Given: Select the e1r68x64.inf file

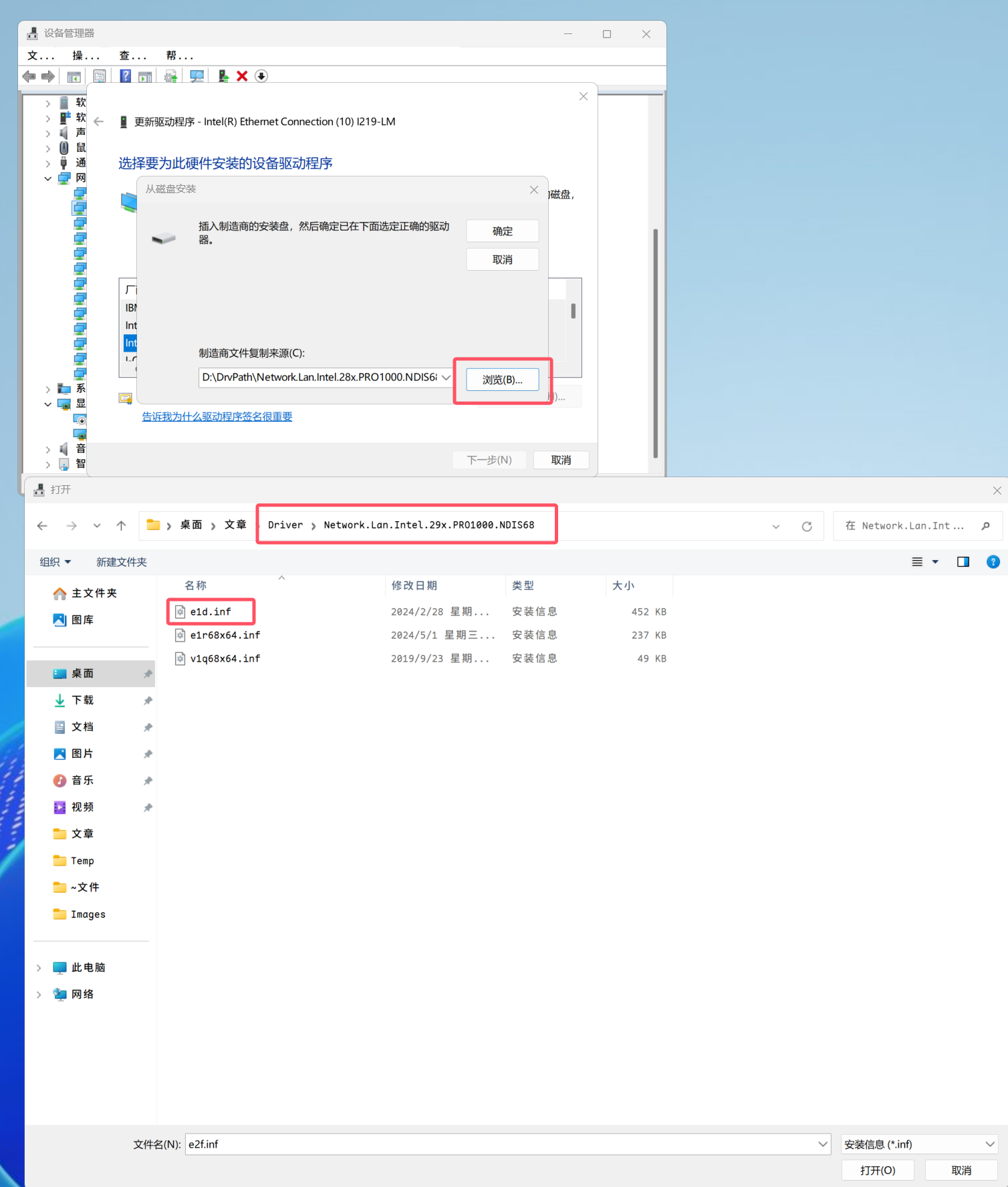Looking at the screenshot, I should pos(225,635).
